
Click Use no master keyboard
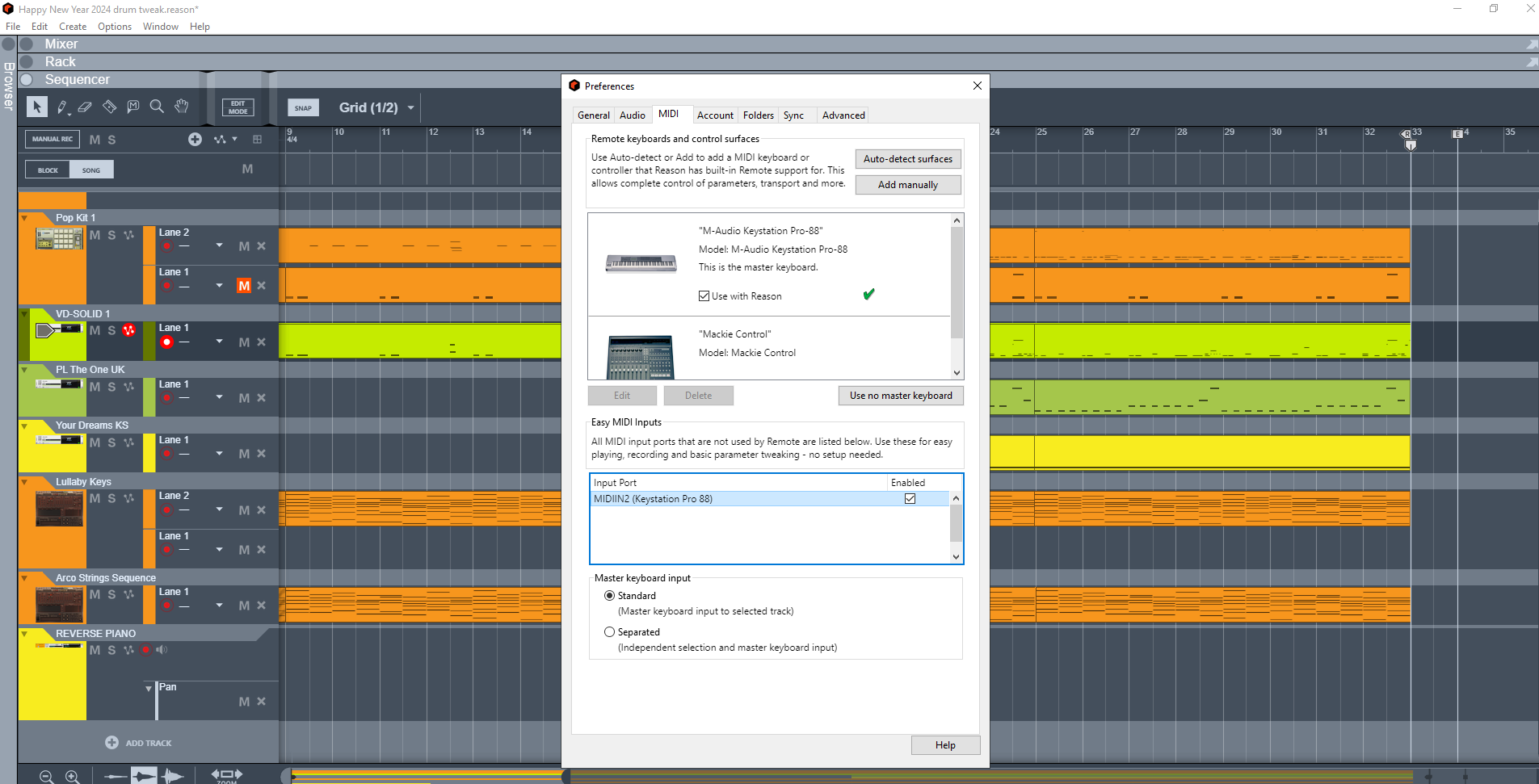901,396
